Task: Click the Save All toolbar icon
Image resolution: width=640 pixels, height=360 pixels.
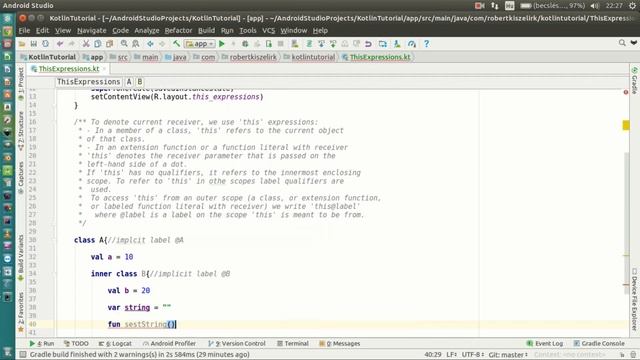Action: tap(33, 44)
